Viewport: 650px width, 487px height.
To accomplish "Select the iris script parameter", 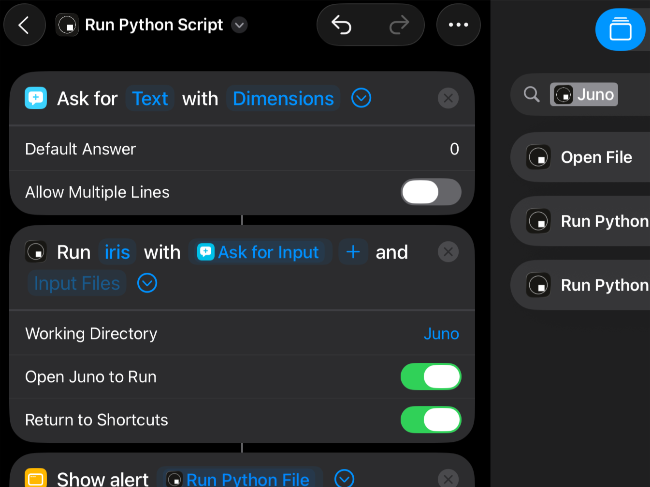I will coord(117,252).
